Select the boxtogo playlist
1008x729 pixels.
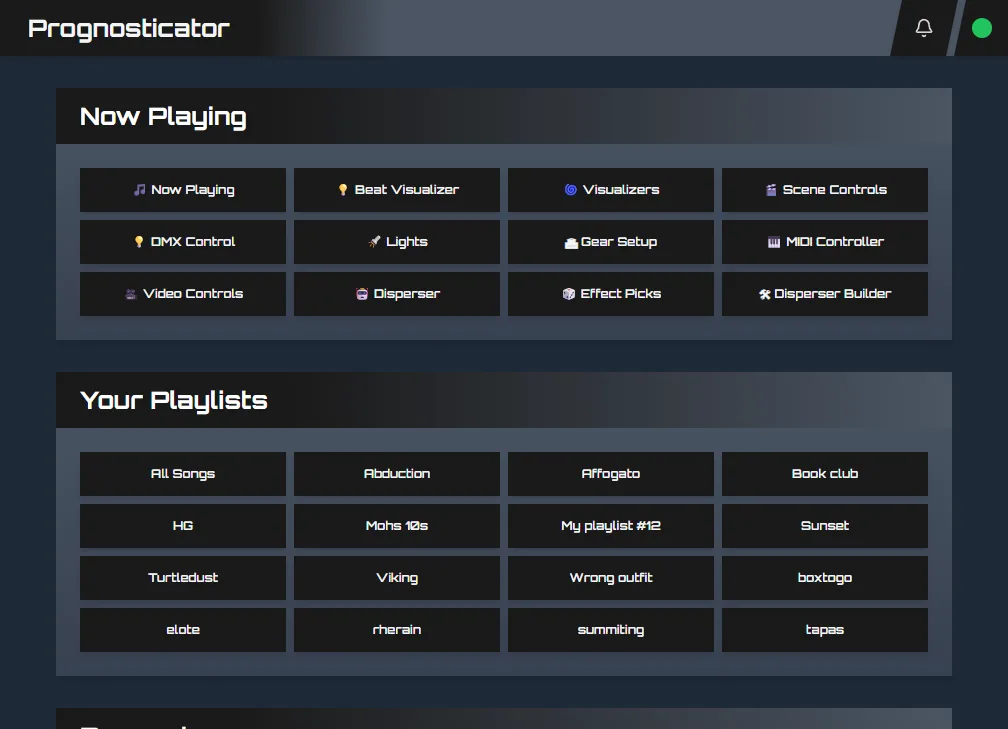[x=825, y=578]
